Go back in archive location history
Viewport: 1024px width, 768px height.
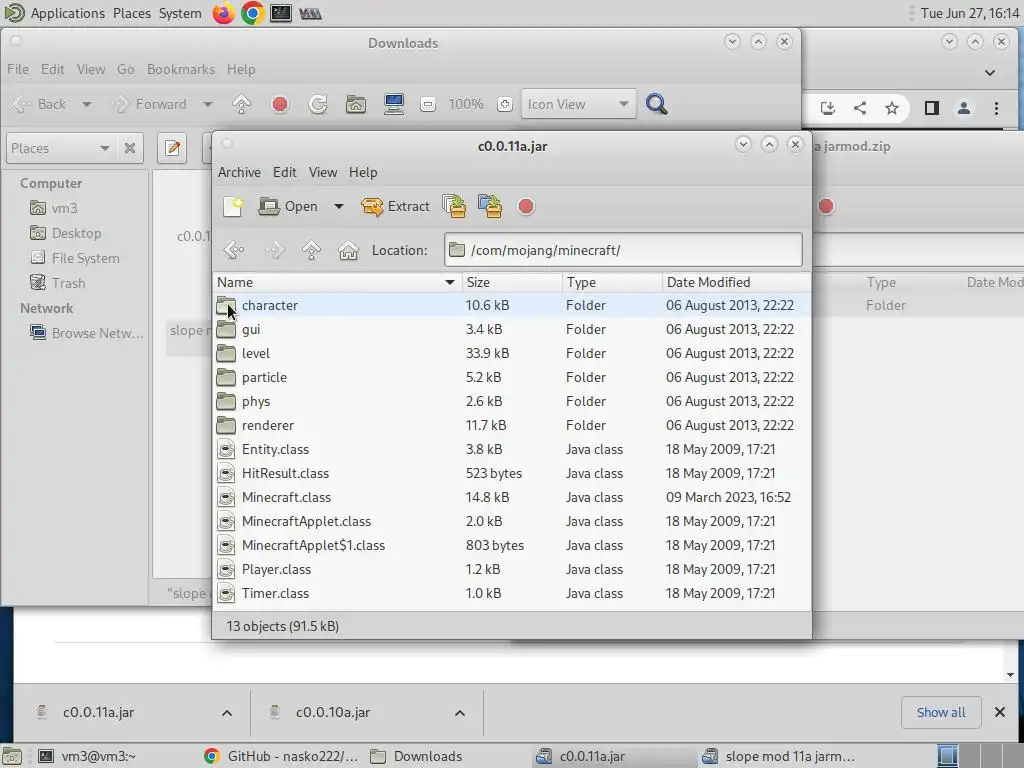click(x=234, y=250)
